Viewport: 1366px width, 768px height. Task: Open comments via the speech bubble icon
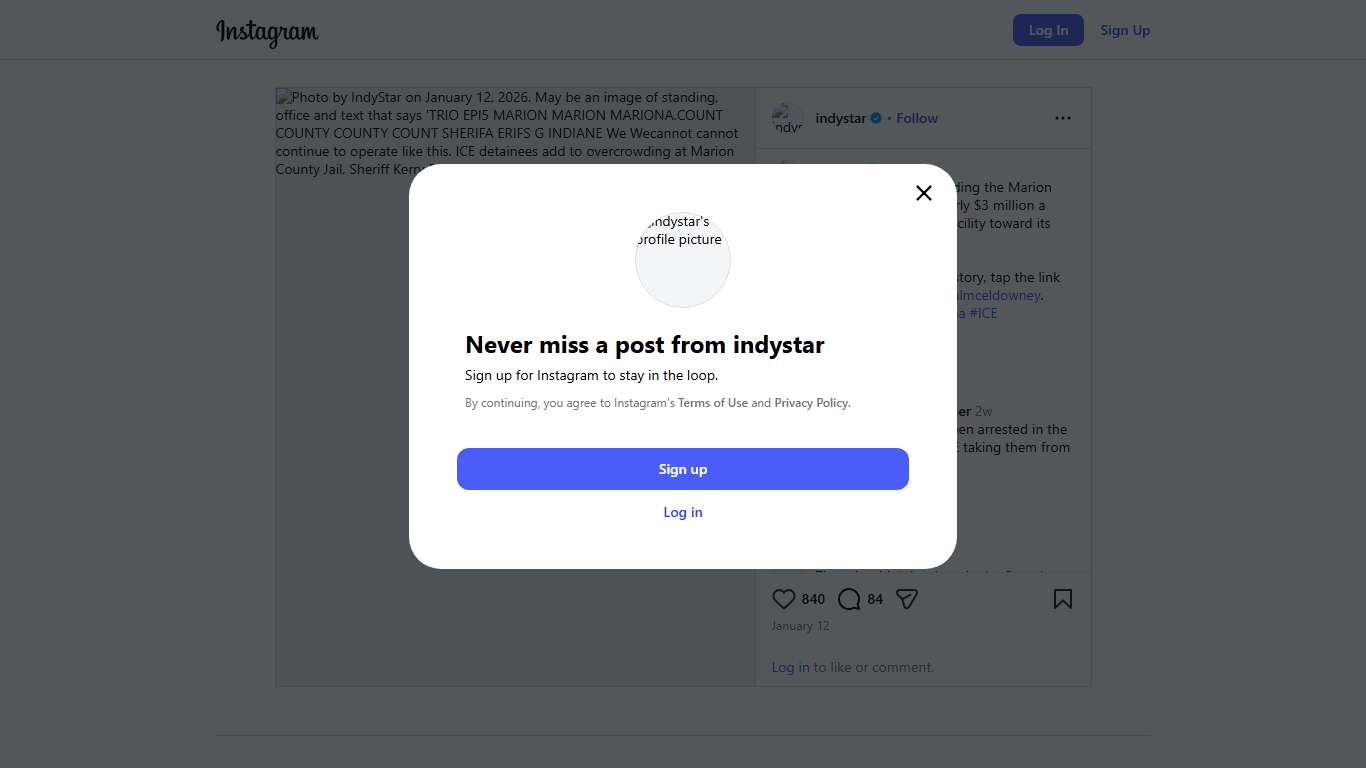coord(849,599)
